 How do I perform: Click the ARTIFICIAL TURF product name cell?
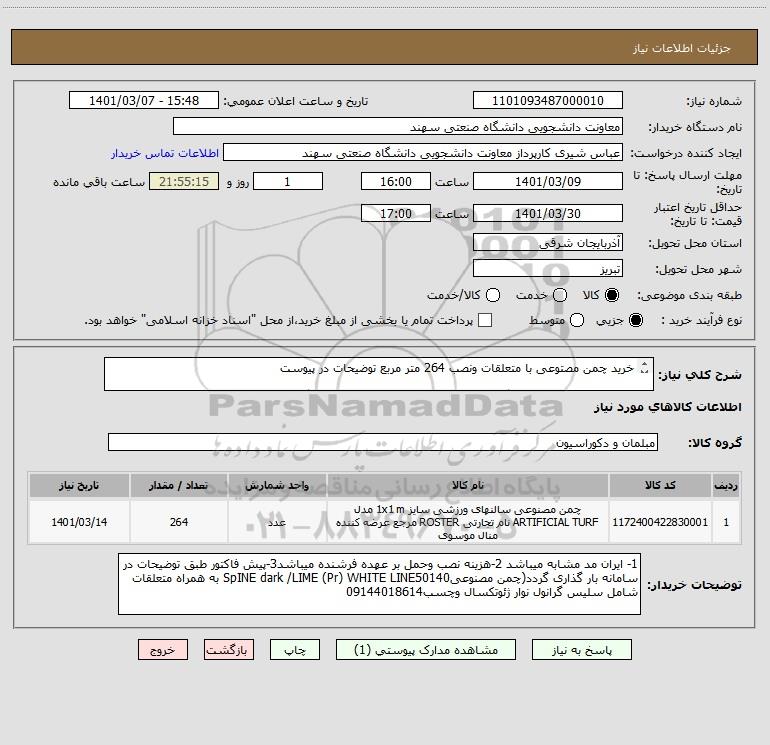point(468,522)
